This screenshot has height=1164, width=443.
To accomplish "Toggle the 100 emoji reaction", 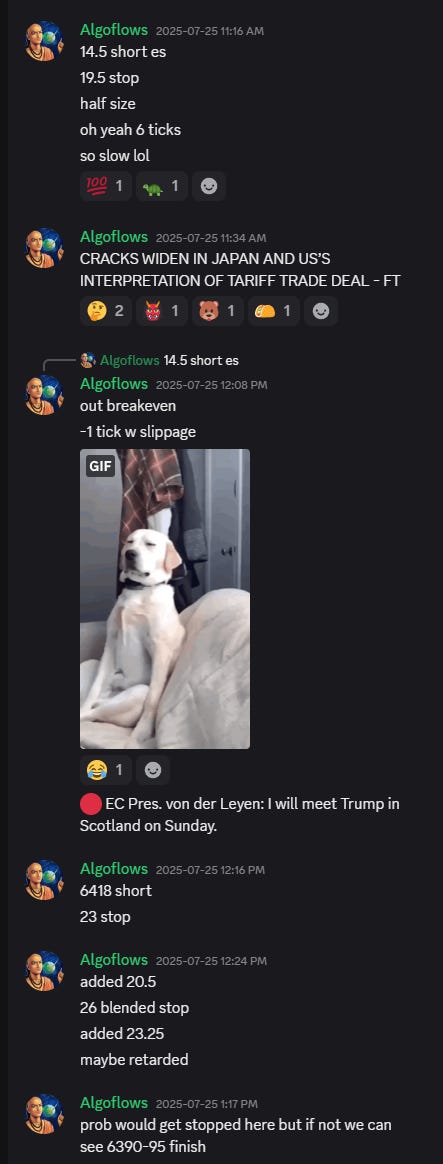I will (105, 186).
